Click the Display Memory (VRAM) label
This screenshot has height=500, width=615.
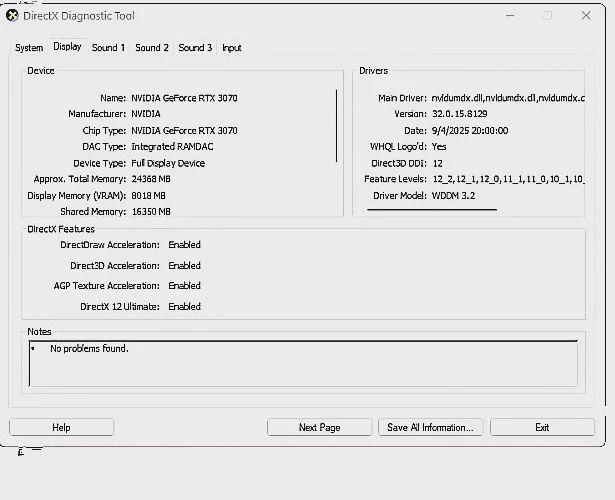[x=76, y=196]
